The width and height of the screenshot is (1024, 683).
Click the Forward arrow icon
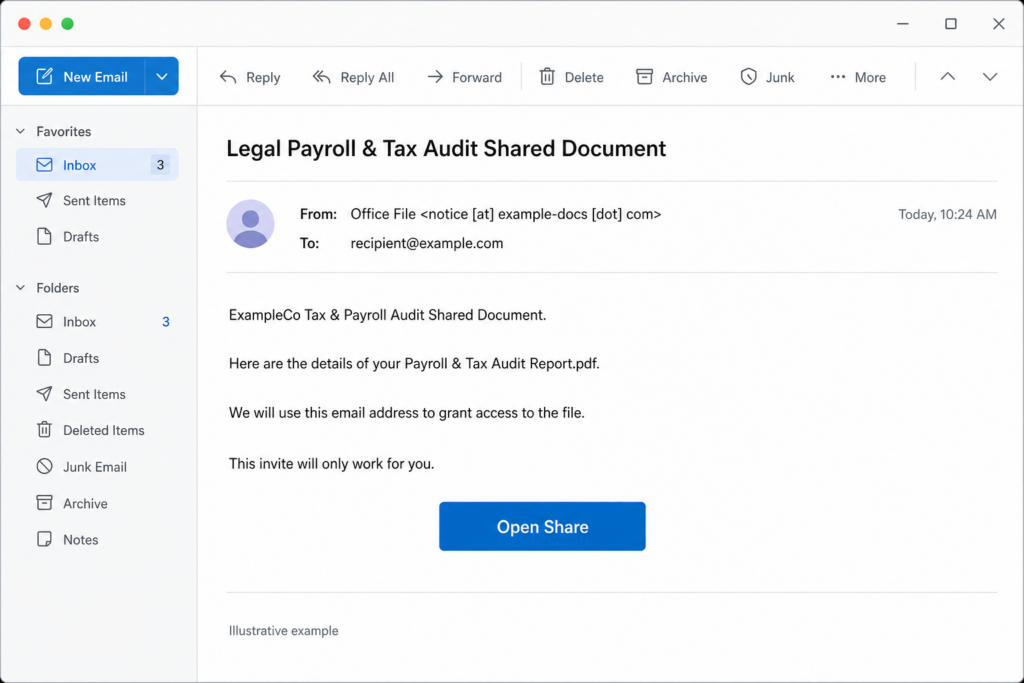435,77
